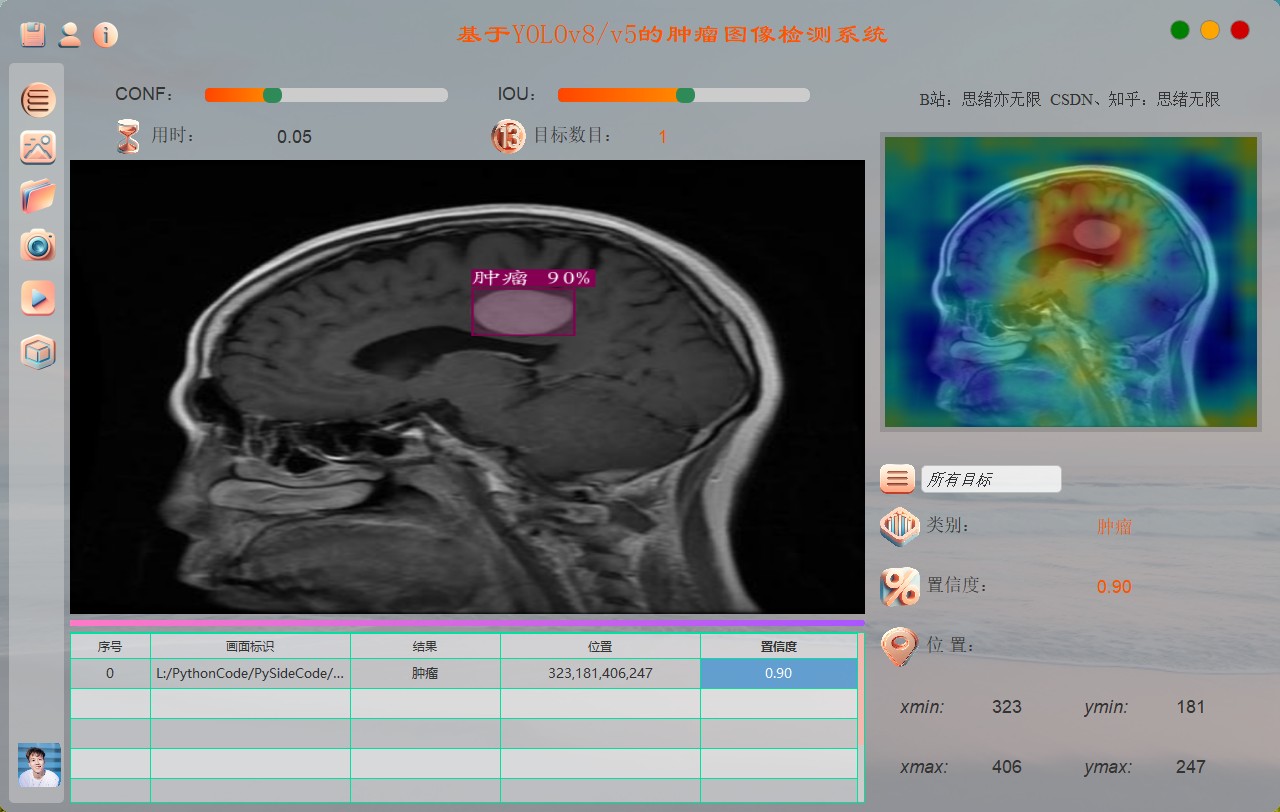This screenshot has width=1280, height=812.
Task: Click the ymin value 181
Action: coord(1191,707)
